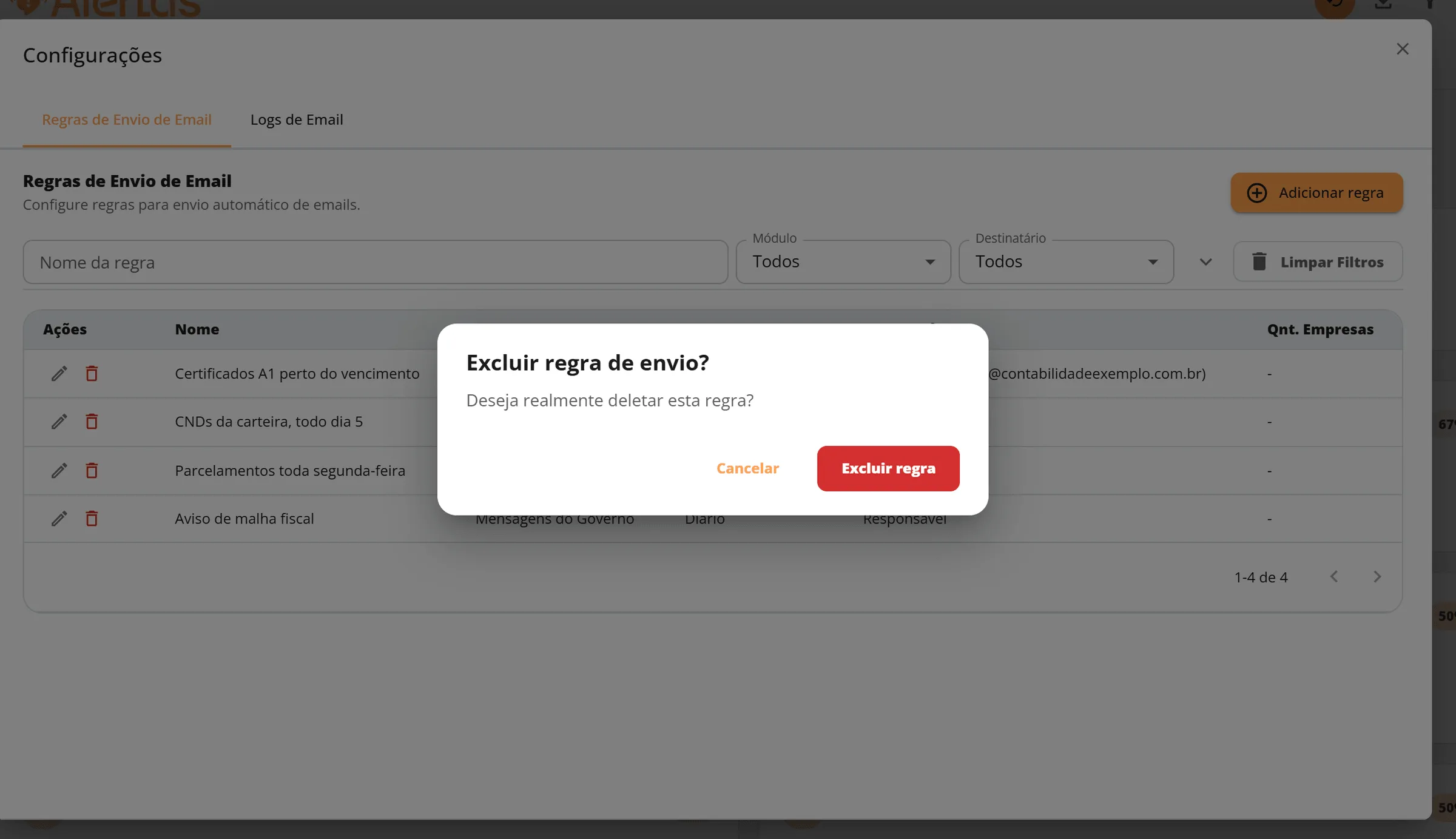Click the Certificados A1 perto do vencimento name
1456x839 pixels.
[x=297, y=374]
